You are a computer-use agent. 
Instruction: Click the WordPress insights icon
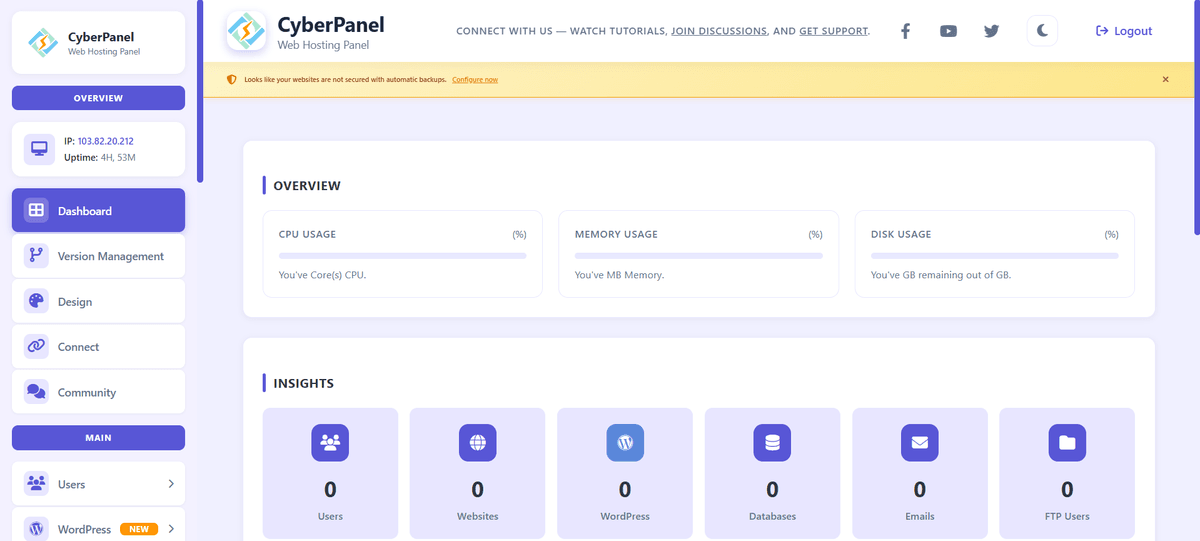pyautogui.click(x=625, y=443)
